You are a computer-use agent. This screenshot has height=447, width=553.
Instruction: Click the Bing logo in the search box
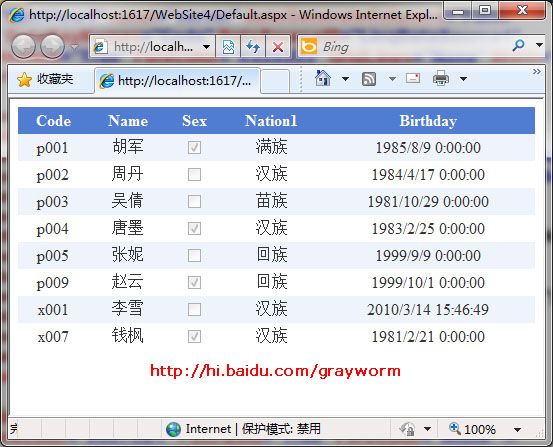coord(309,46)
